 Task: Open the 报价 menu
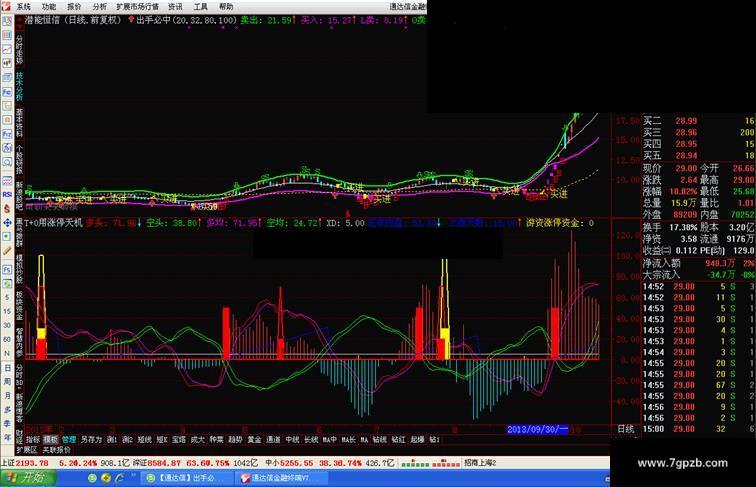tap(74, 7)
